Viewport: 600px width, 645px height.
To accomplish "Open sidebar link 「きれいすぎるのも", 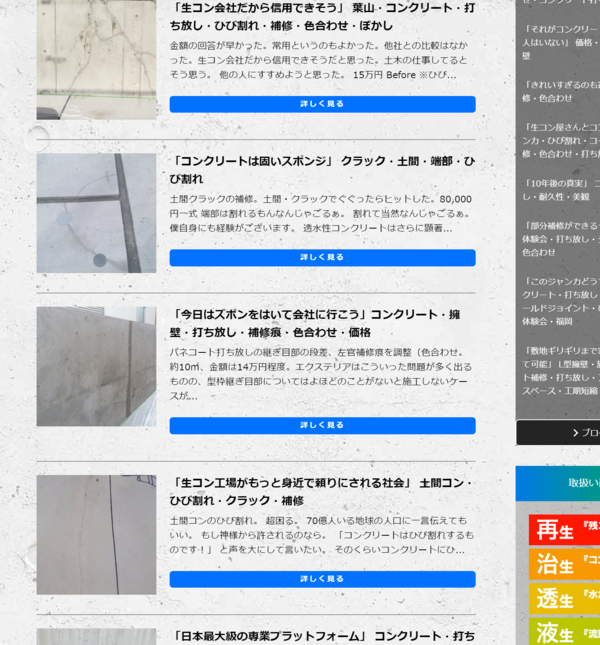I will (561, 91).
